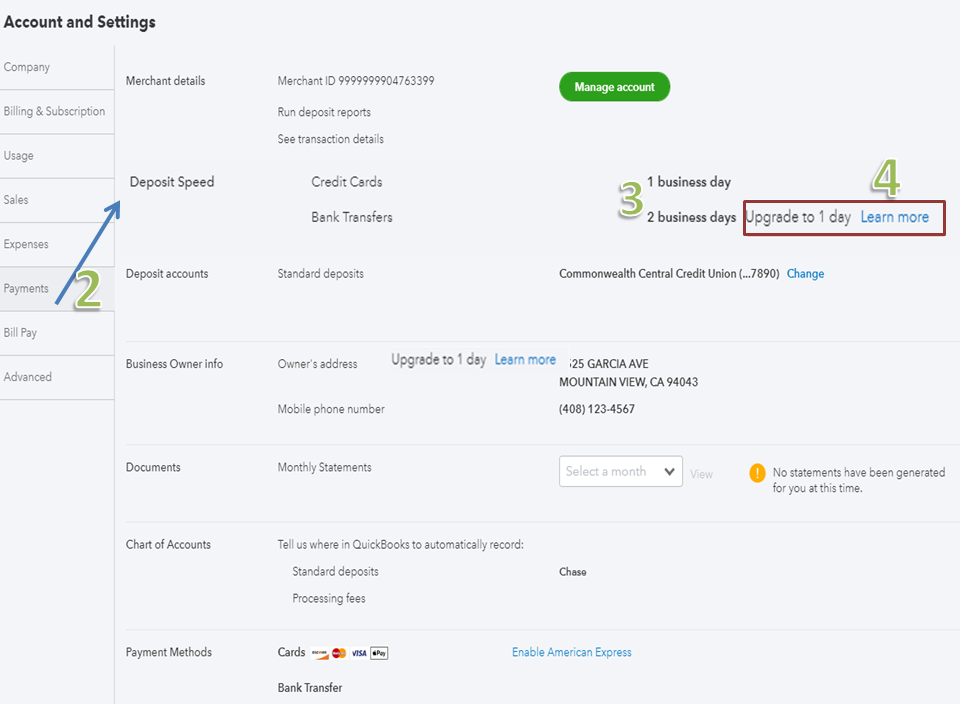960x720 pixels.
Task: Click Learn more next to Bank Transfers speed
Action: point(894,217)
